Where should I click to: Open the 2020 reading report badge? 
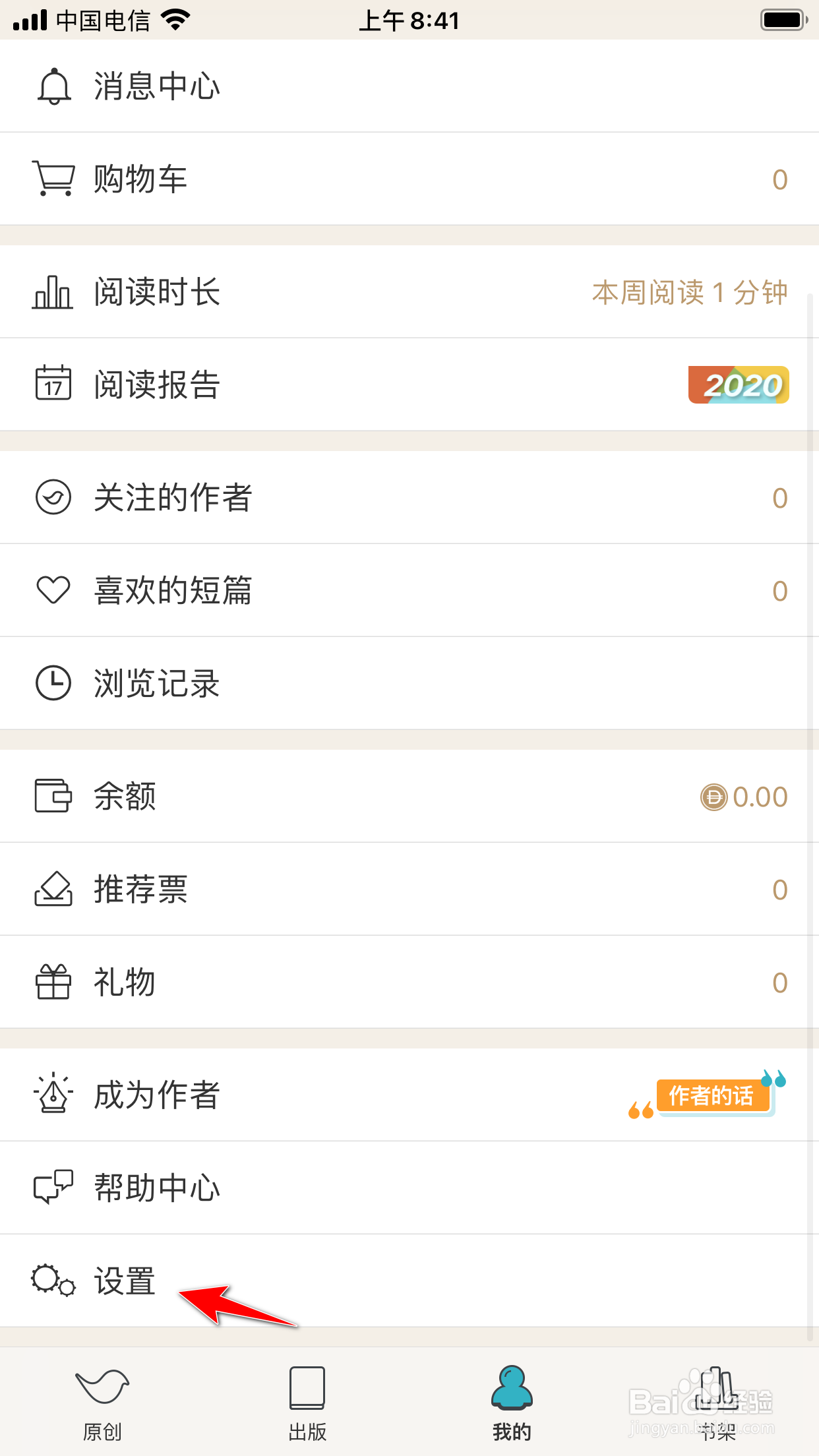739,384
